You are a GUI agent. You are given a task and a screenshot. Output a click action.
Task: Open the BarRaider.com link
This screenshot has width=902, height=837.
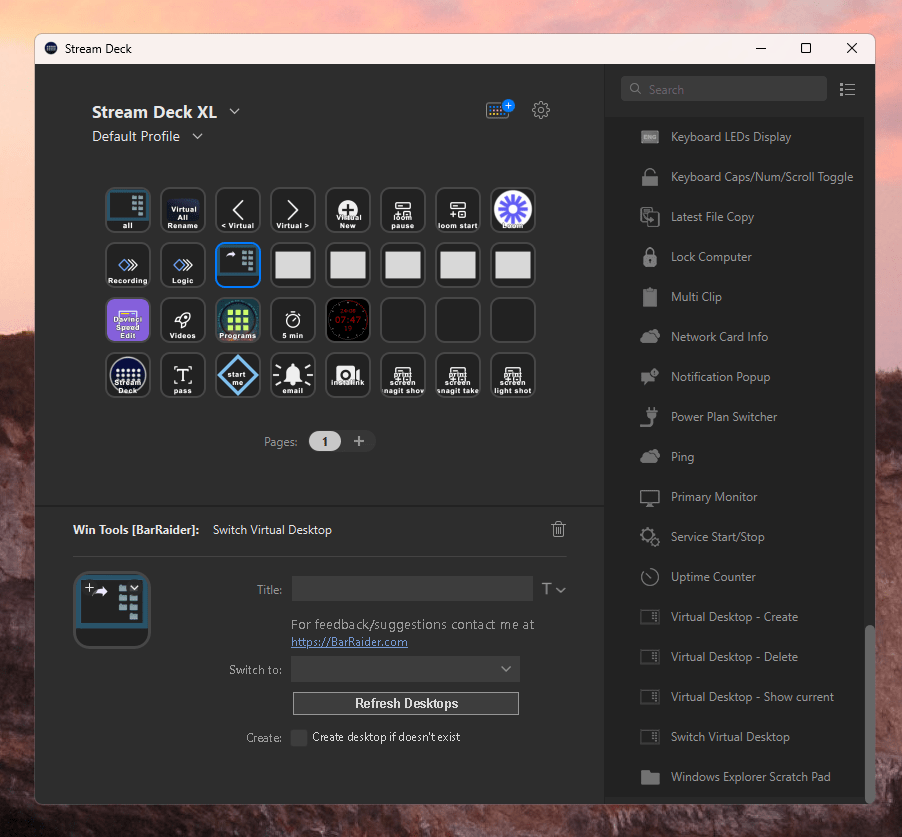[x=349, y=642]
